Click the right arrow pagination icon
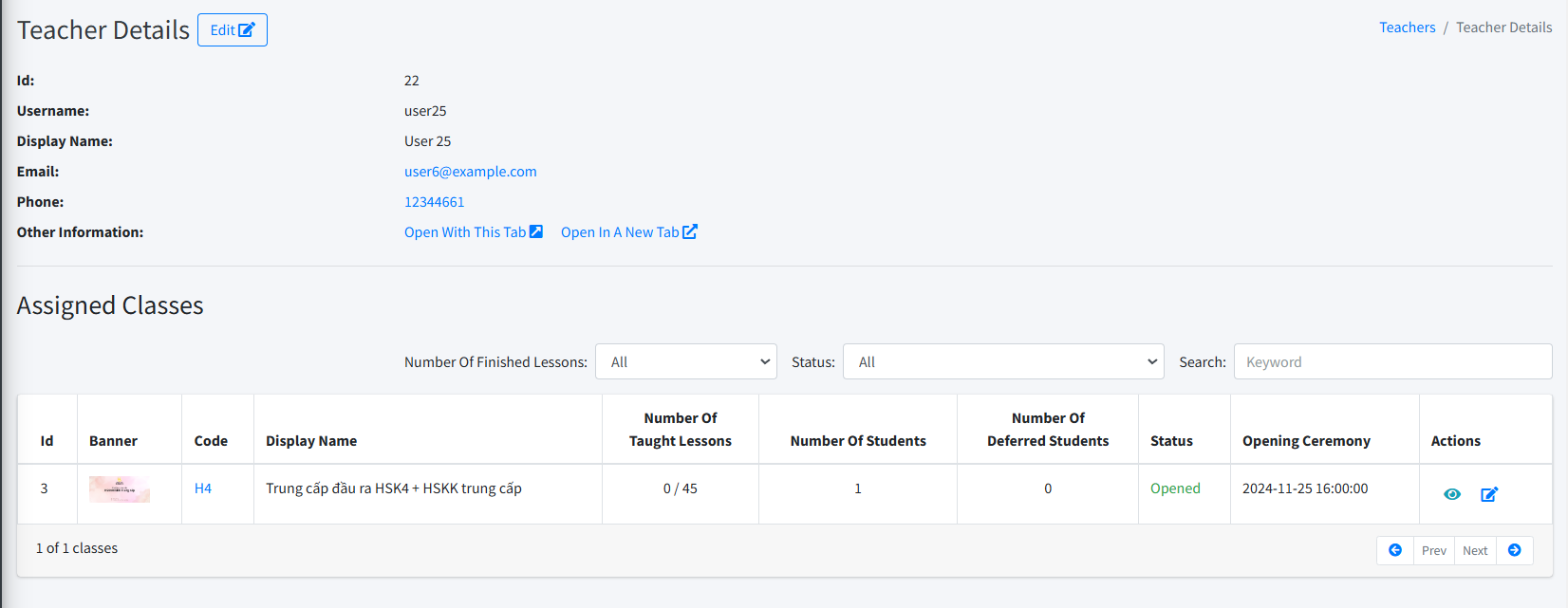This screenshot has height=608, width=1568. [x=1514, y=550]
